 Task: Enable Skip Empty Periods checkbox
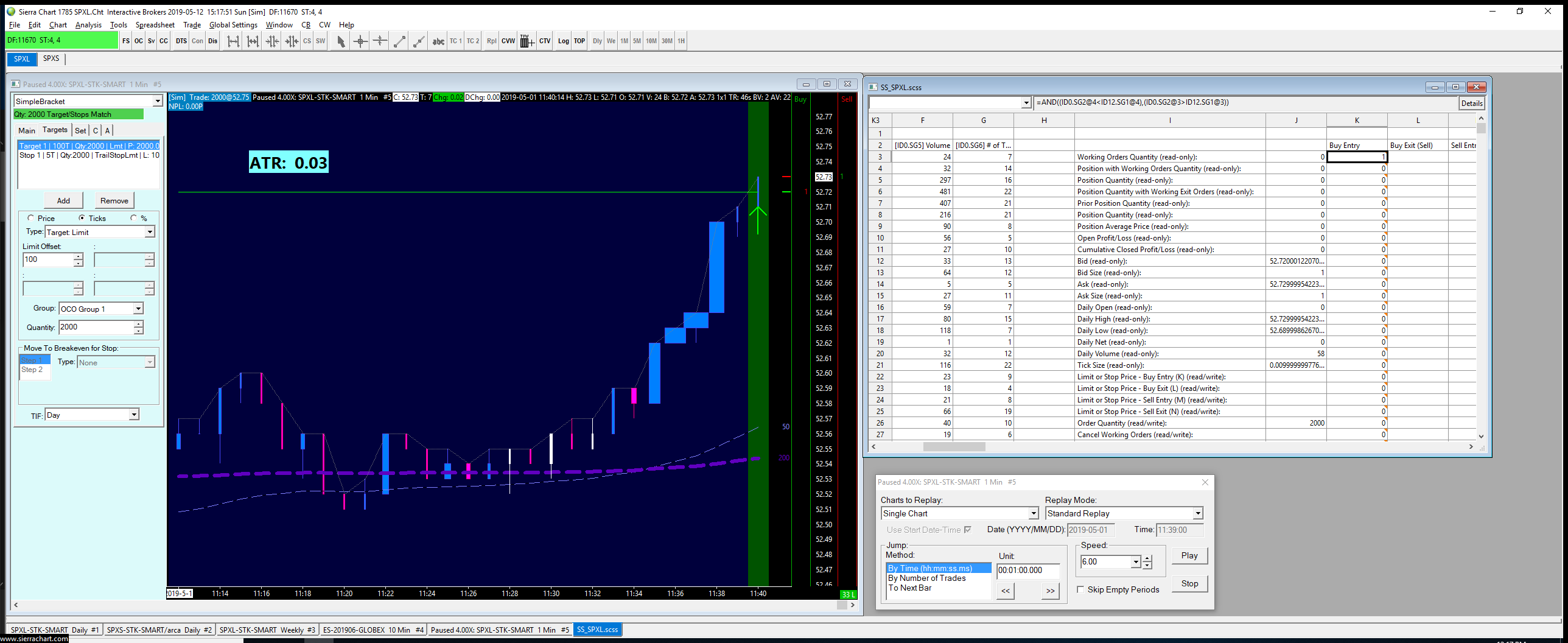tap(1080, 589)
